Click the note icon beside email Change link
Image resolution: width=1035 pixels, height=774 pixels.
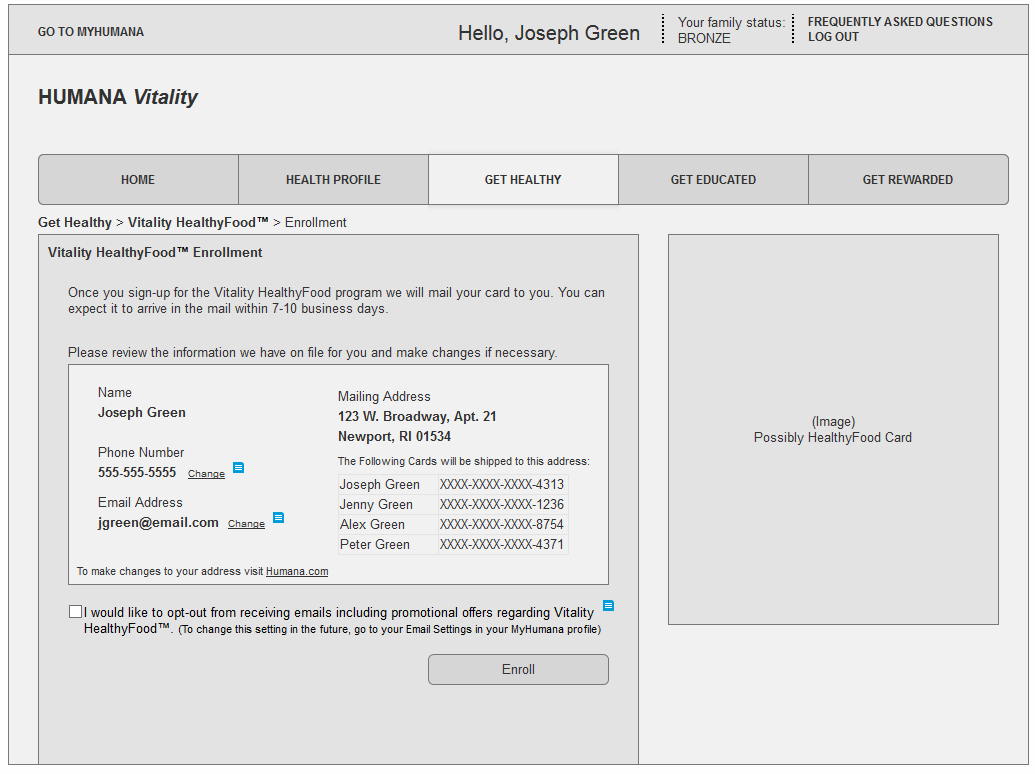pos(279,517)
